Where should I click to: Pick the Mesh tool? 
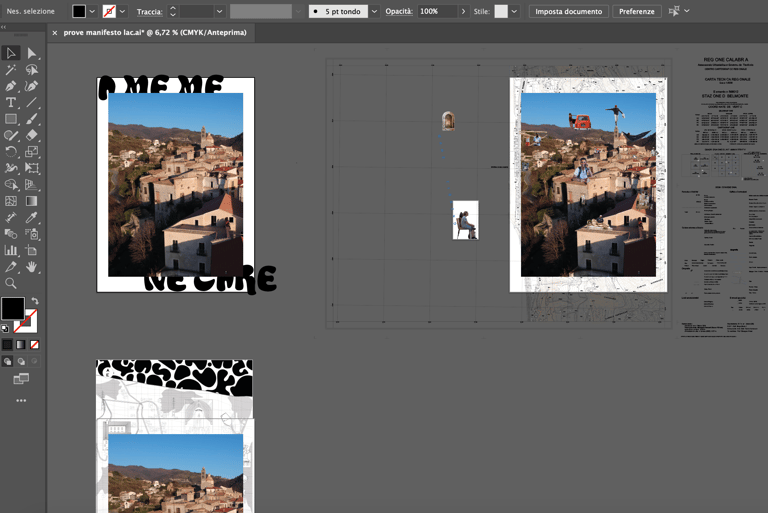[x=11, y=201]
